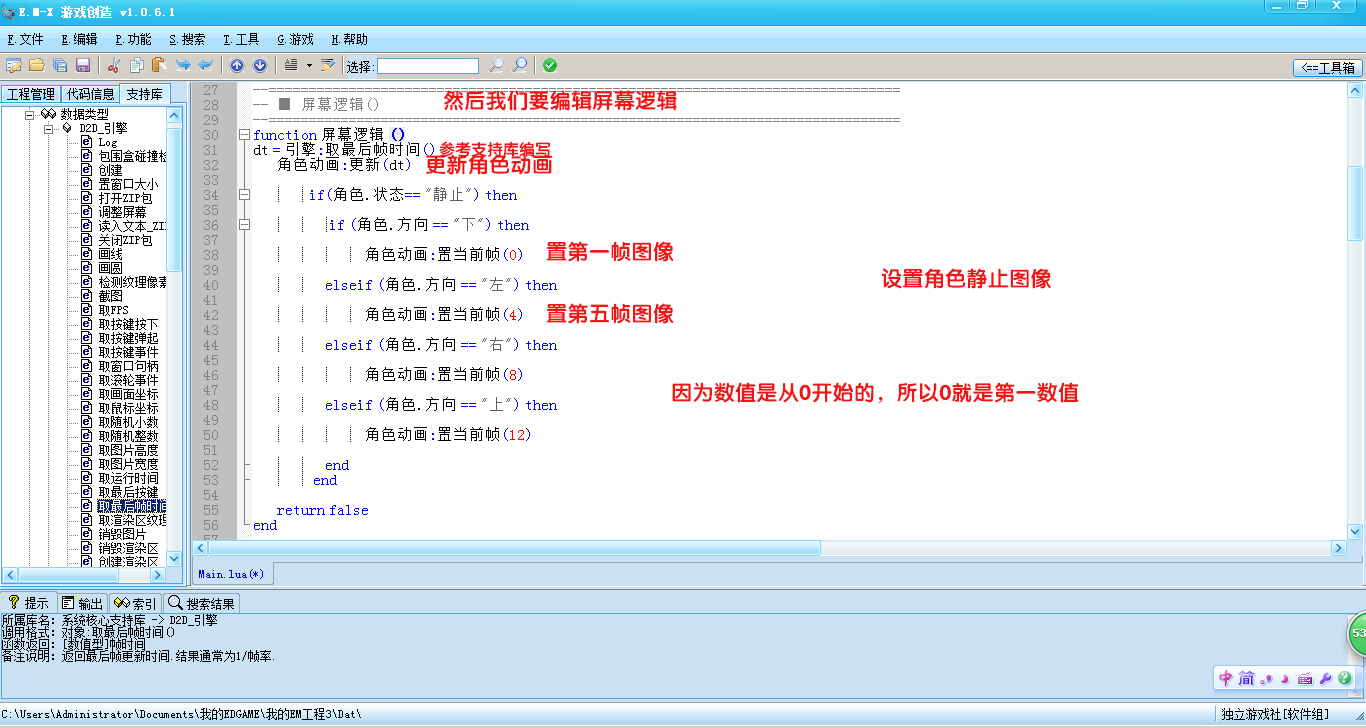The width and height of the screenshot is (1366, 728).
Task: Click into the 选择 input field
Action: pos(428,66)
